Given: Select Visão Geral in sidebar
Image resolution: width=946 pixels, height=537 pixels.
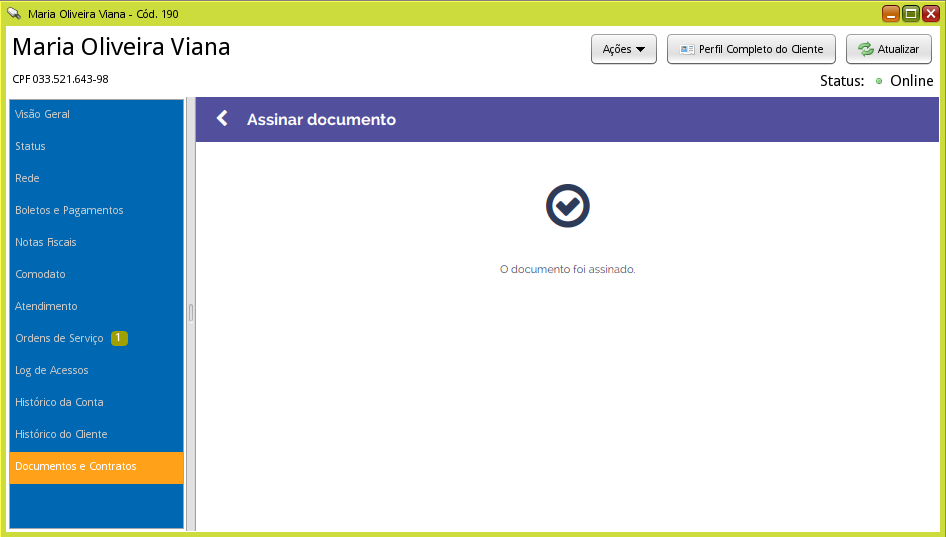Looking at the screenshot, I should (97, 114).
